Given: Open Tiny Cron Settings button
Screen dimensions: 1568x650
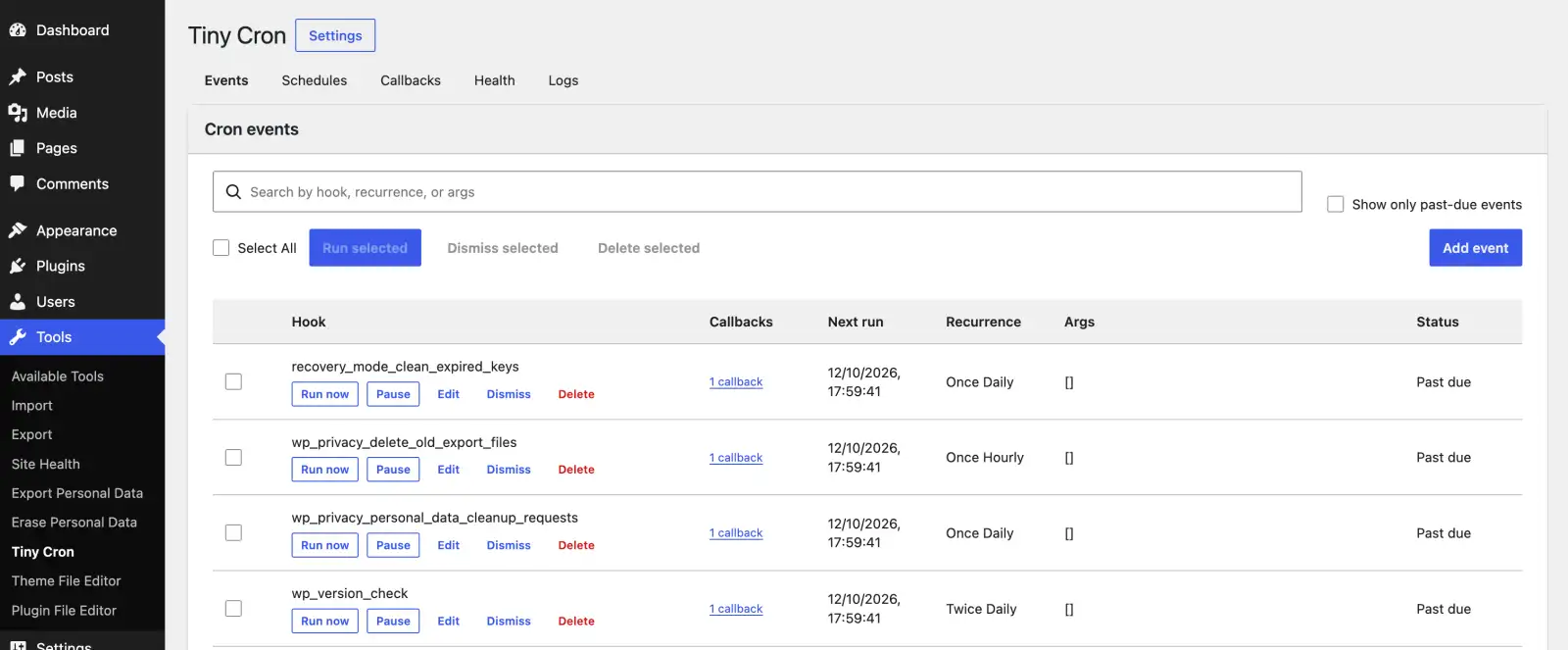Looking at the screenshot, I should pyautogui.click(x=335, y=35).
